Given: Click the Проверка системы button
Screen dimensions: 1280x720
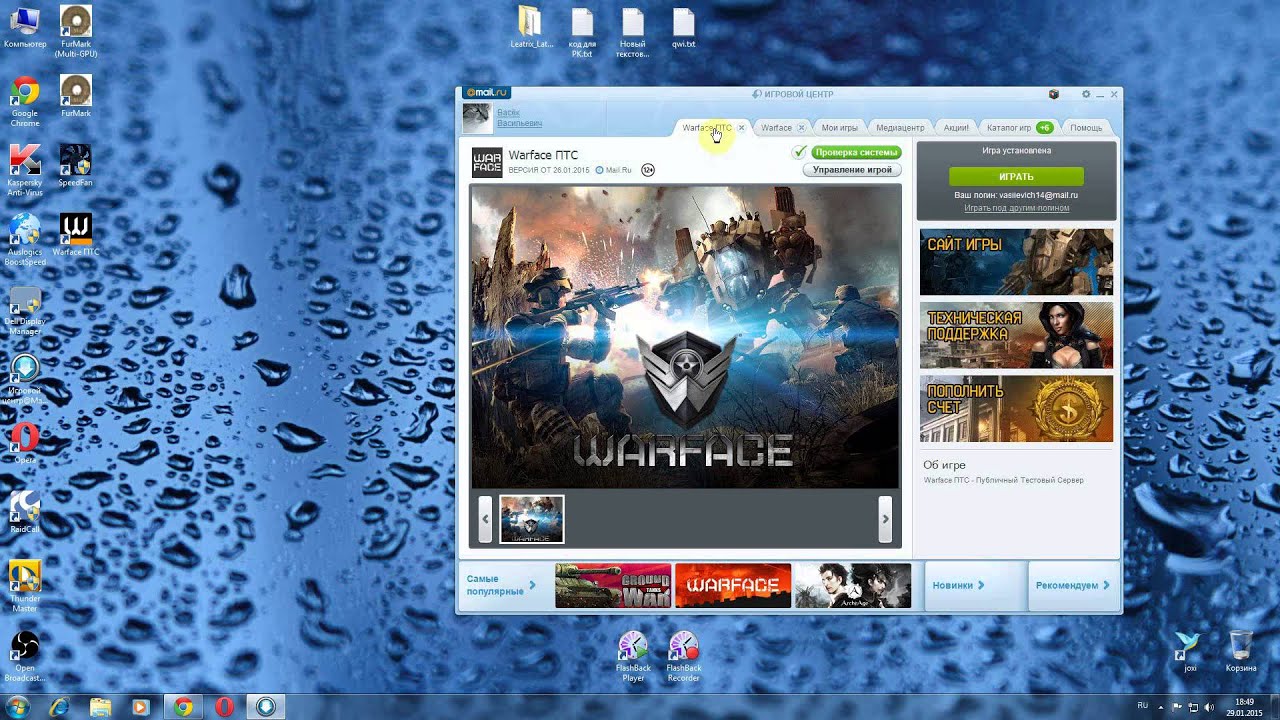Looking at the screenshot, I should [x=856, y=152].
